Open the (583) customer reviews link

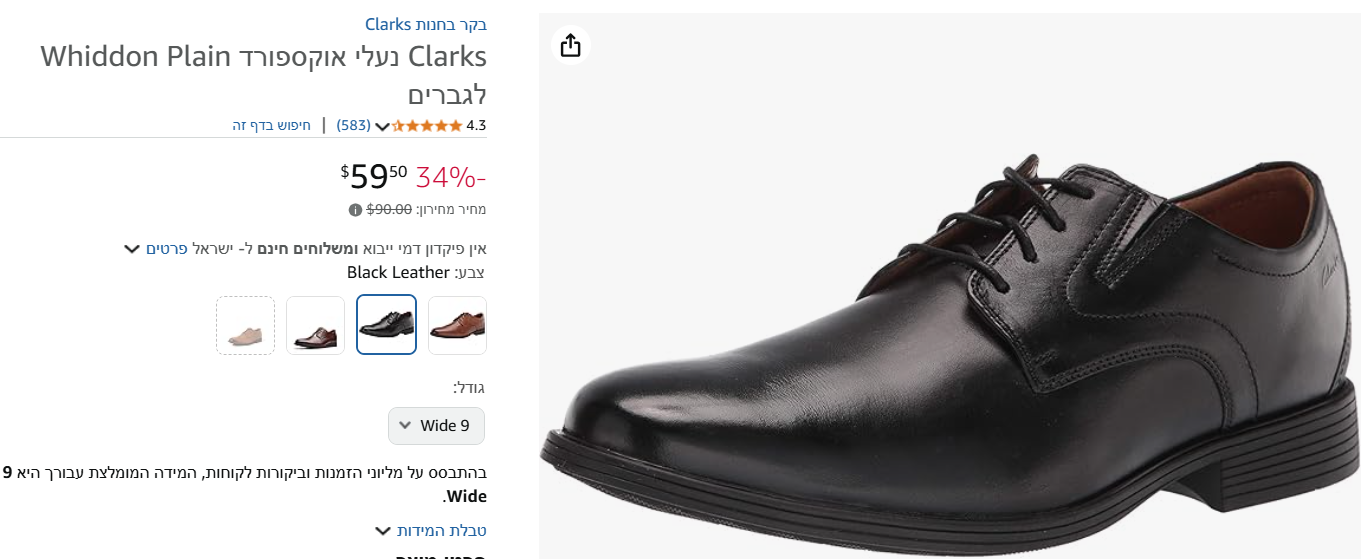(x=353, y=126)
